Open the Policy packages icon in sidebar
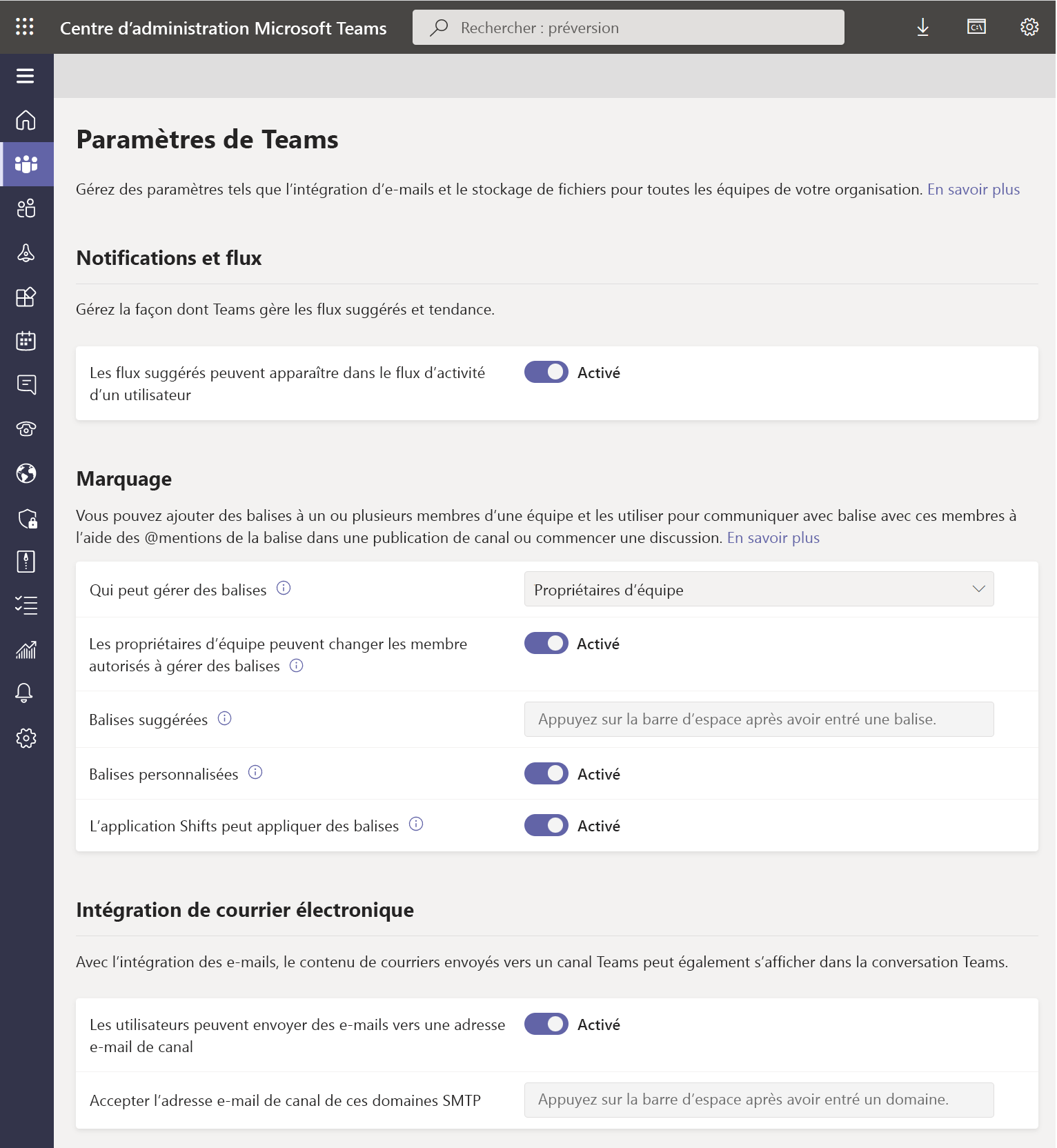 tap(26, 562)
